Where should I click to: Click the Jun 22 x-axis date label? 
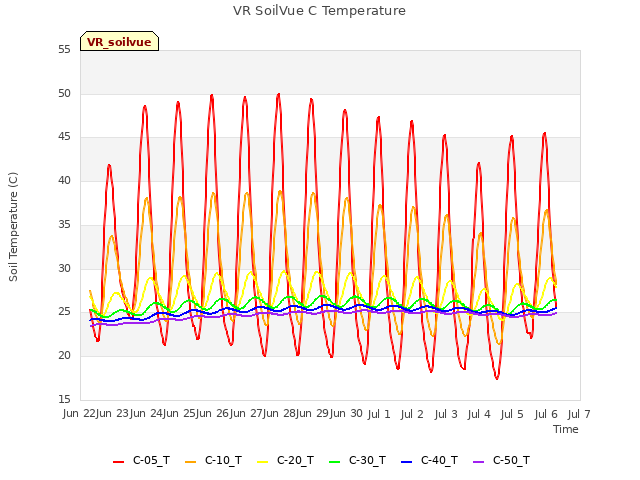79,414
